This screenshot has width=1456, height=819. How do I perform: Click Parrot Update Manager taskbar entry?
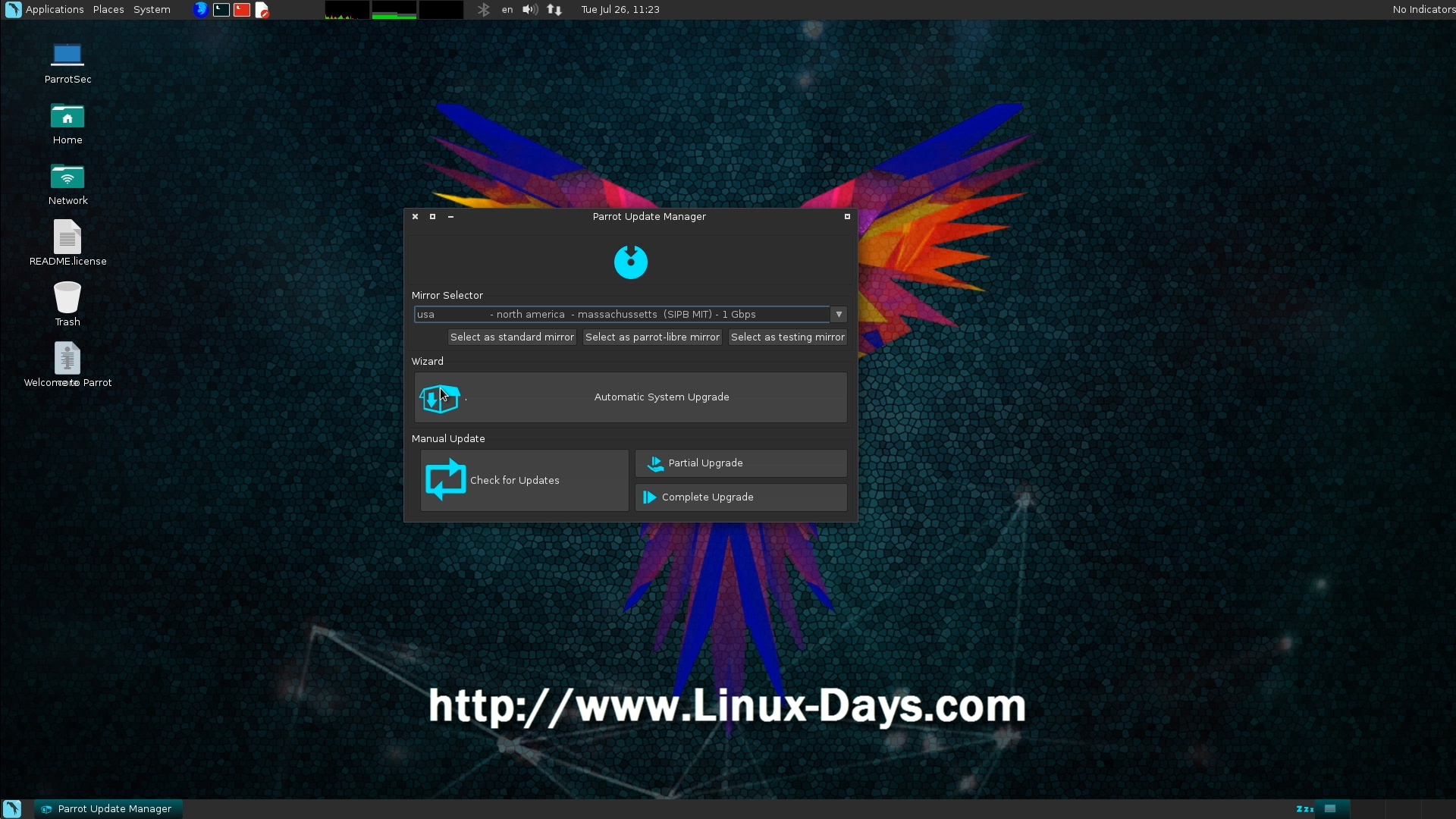coord(108,809)
